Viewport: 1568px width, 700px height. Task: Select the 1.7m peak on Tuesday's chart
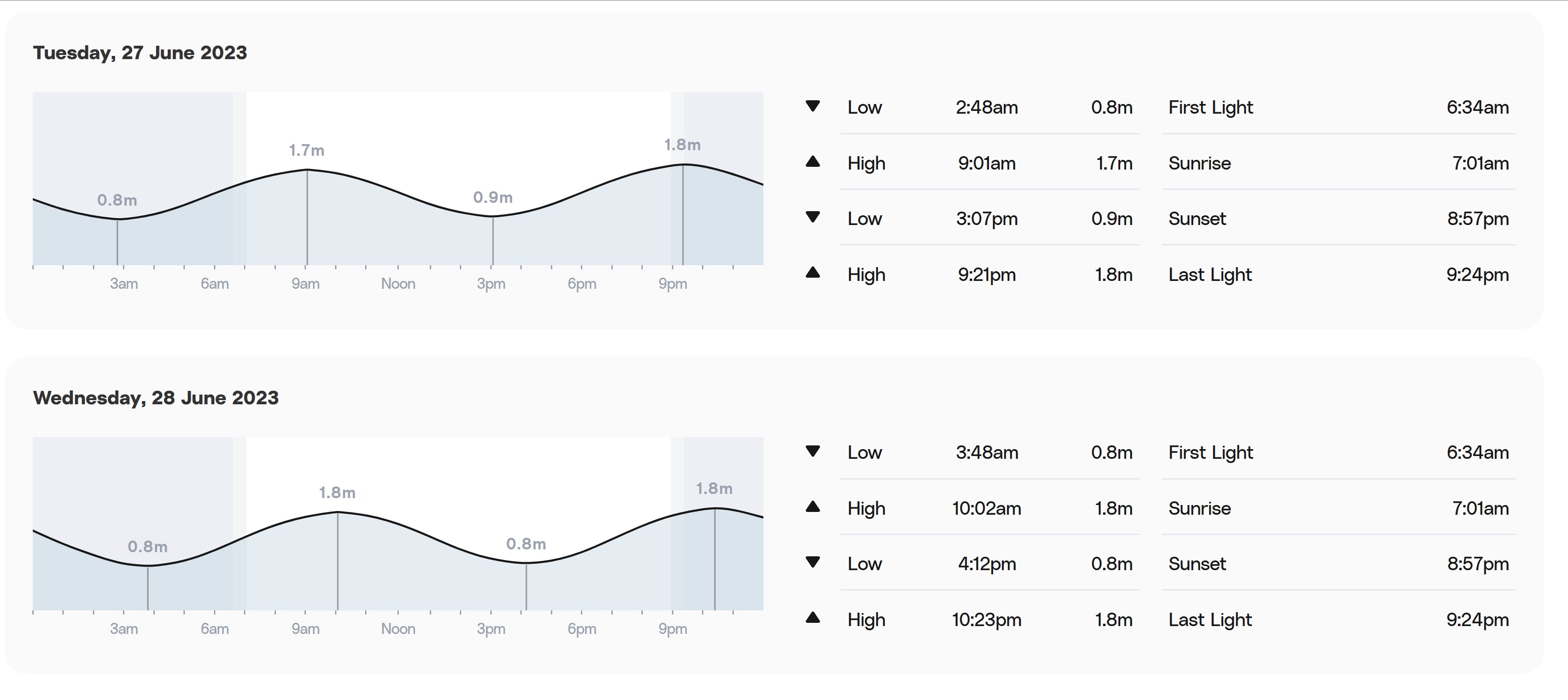tap(307, 150)
